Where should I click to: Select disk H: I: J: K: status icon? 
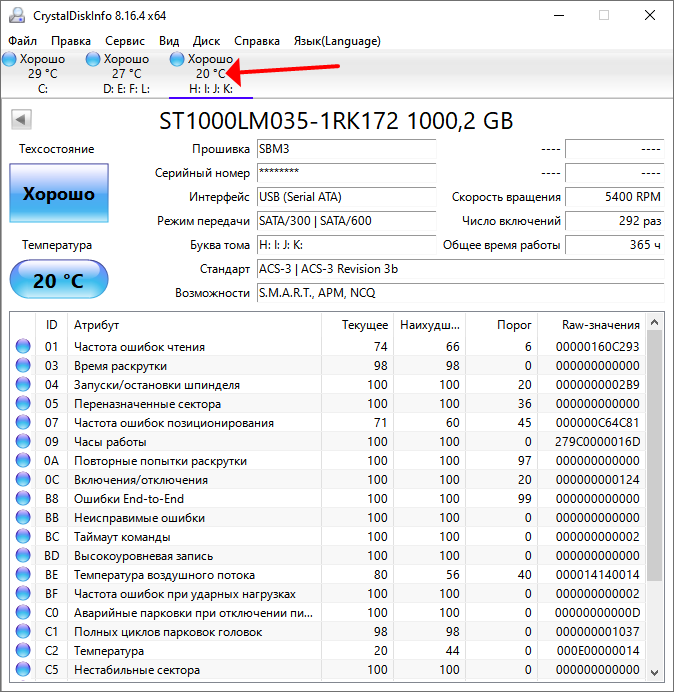[x=177, y=59]
